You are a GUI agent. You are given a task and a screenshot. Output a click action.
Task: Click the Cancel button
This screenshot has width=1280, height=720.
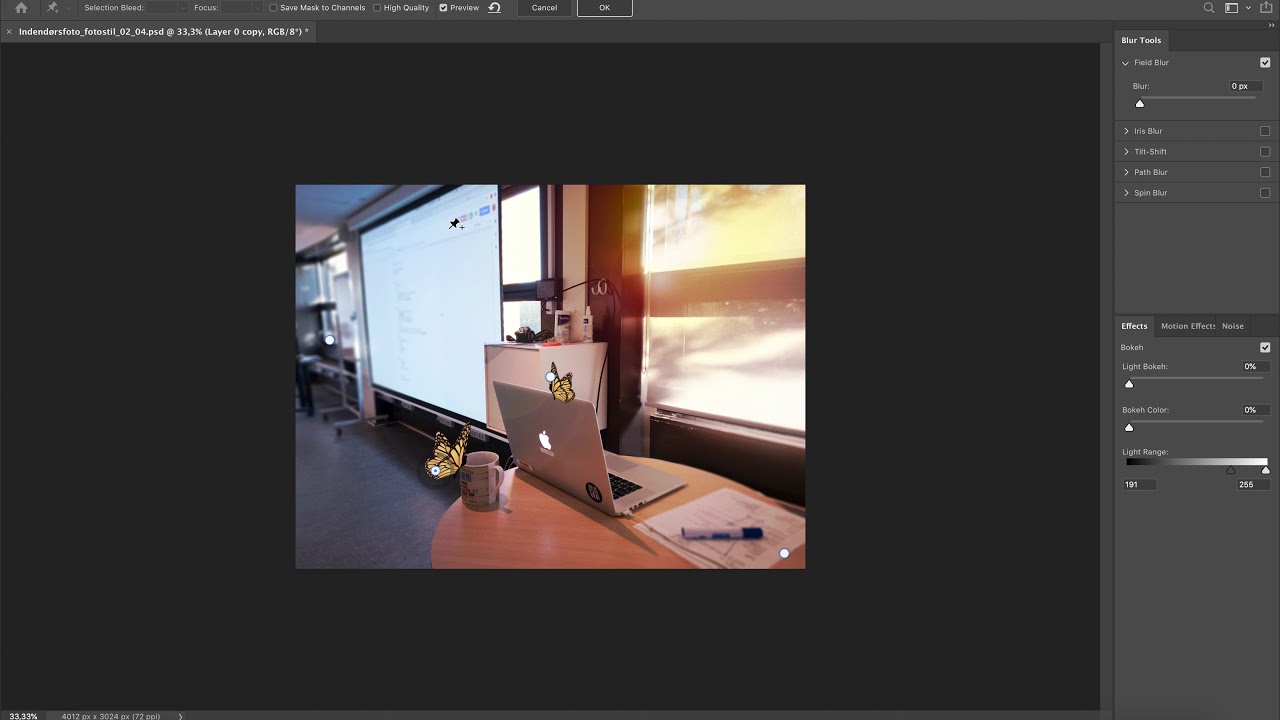(x=544, y=8)
